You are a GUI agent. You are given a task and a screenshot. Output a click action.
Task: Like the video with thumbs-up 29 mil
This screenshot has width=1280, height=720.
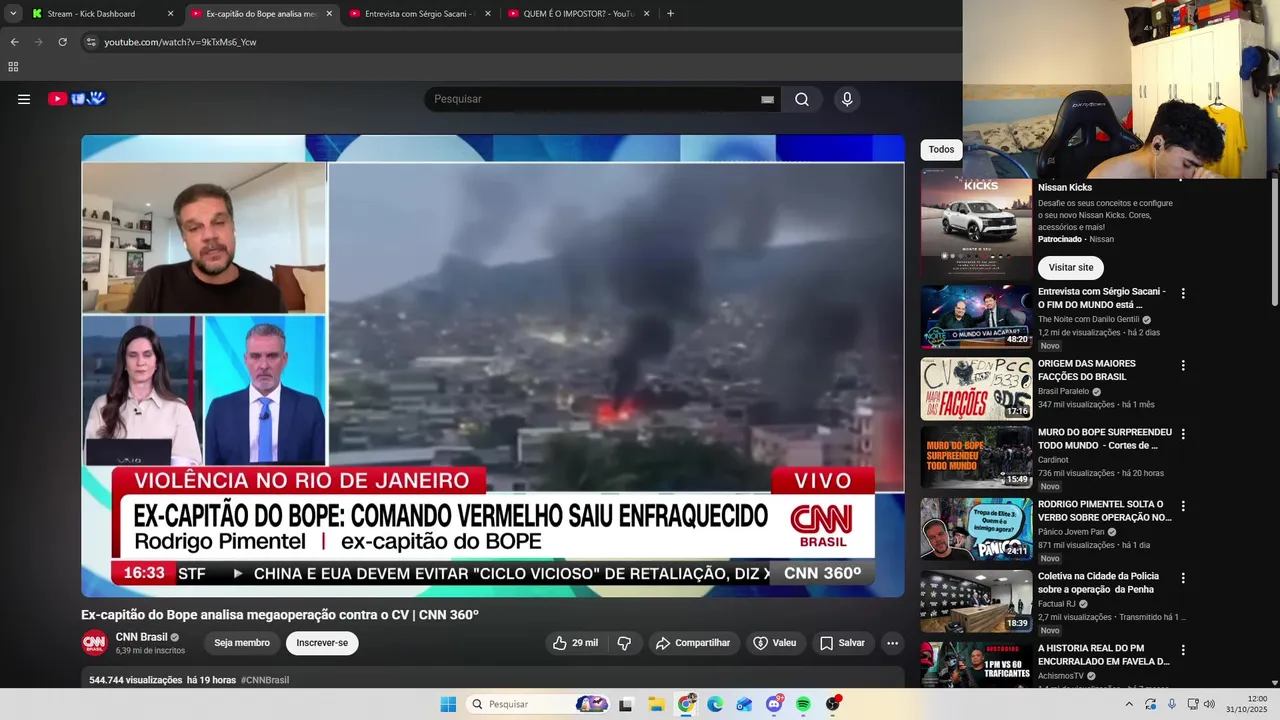point(575,643)
